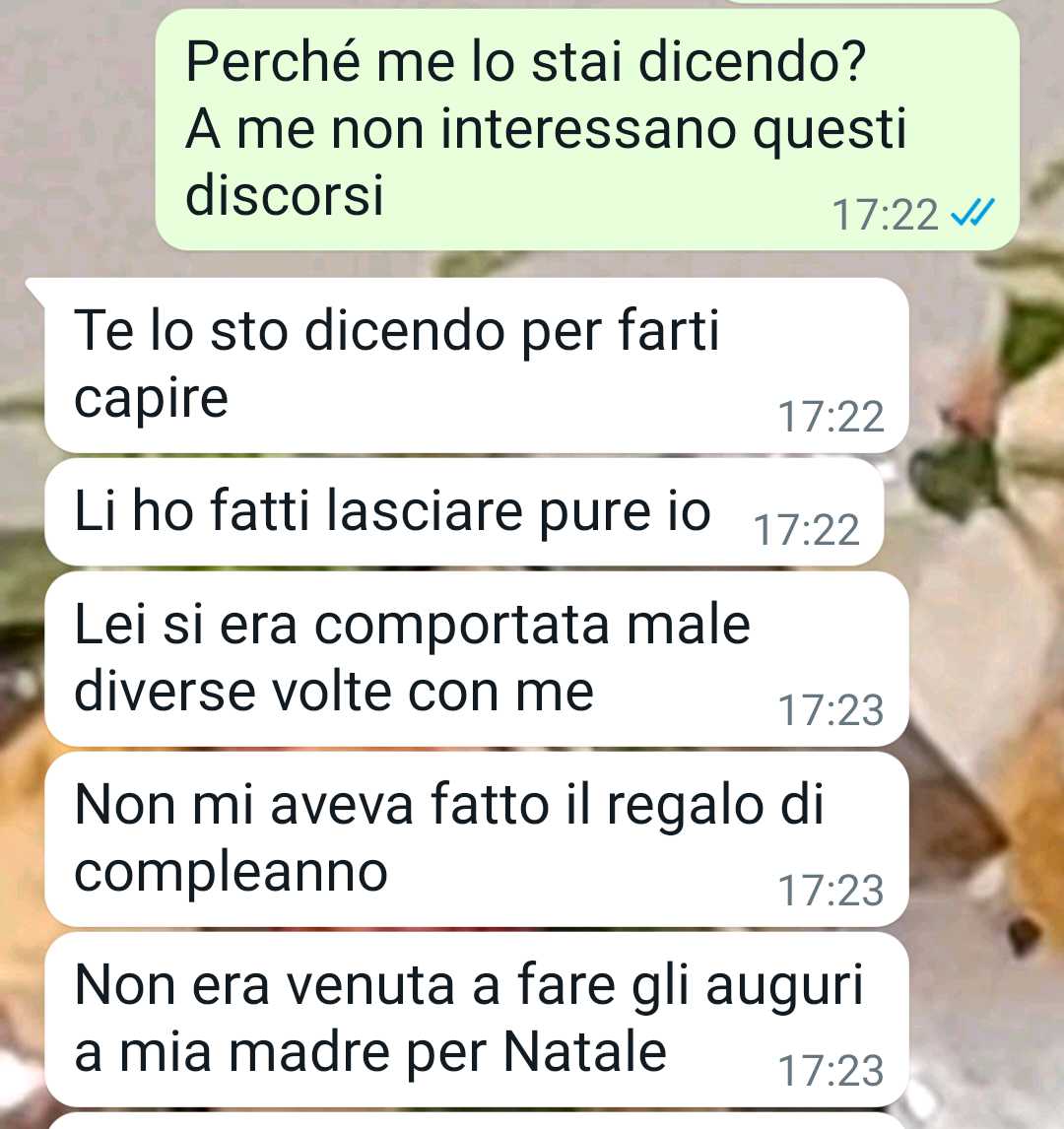Tap the 'Te lo sto dicendo per farti capire' bubble
Image resolution: width=1064 pixels, height=1129 pixels.
[x=477, y=365]
